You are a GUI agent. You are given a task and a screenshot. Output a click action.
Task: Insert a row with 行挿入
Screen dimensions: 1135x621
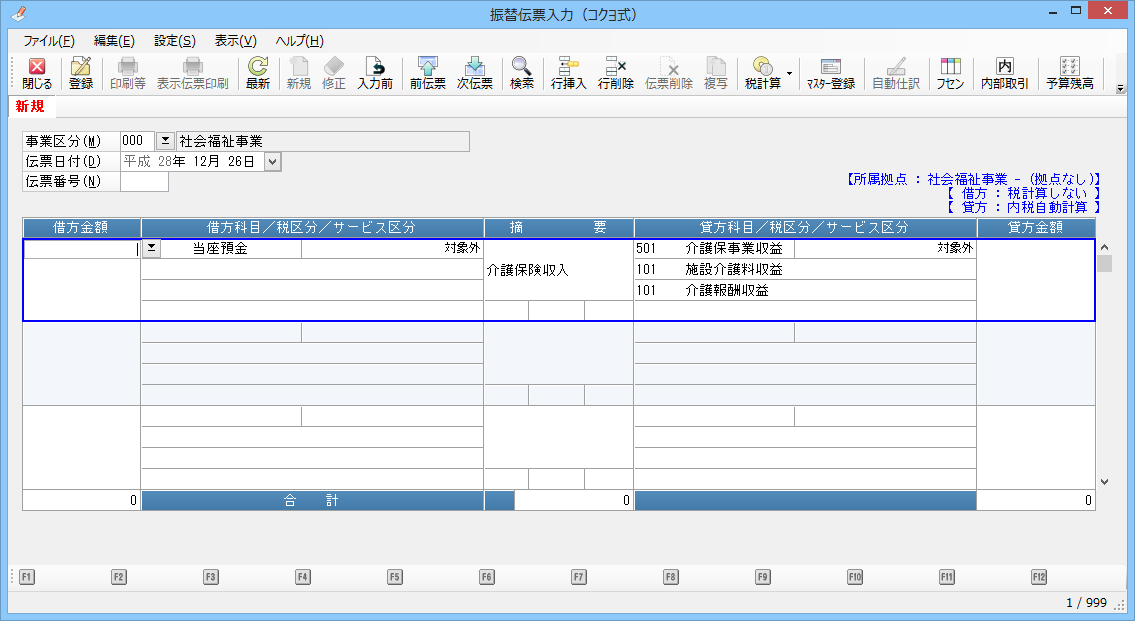(568, 74)
